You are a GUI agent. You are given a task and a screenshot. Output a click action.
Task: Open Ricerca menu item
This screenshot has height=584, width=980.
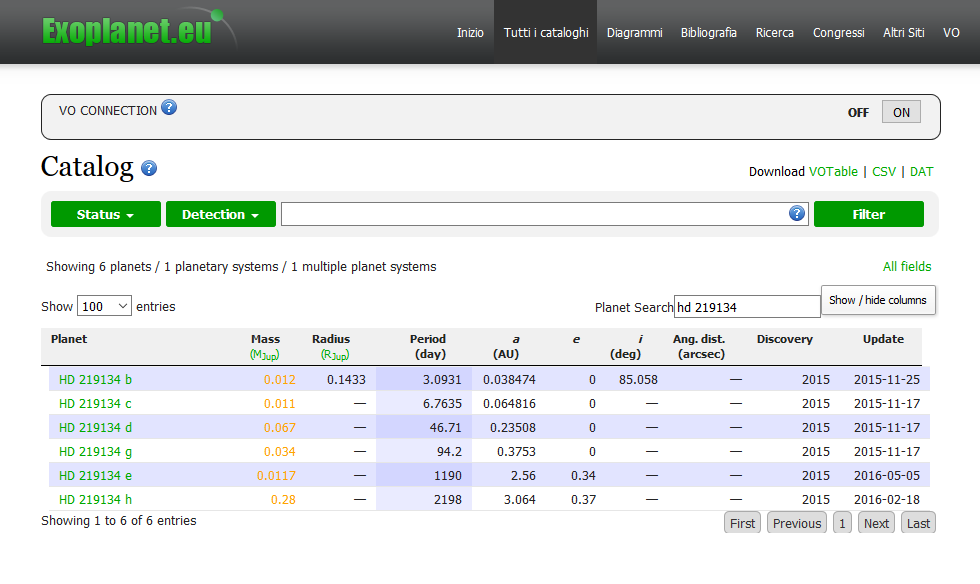coord(774,33)
